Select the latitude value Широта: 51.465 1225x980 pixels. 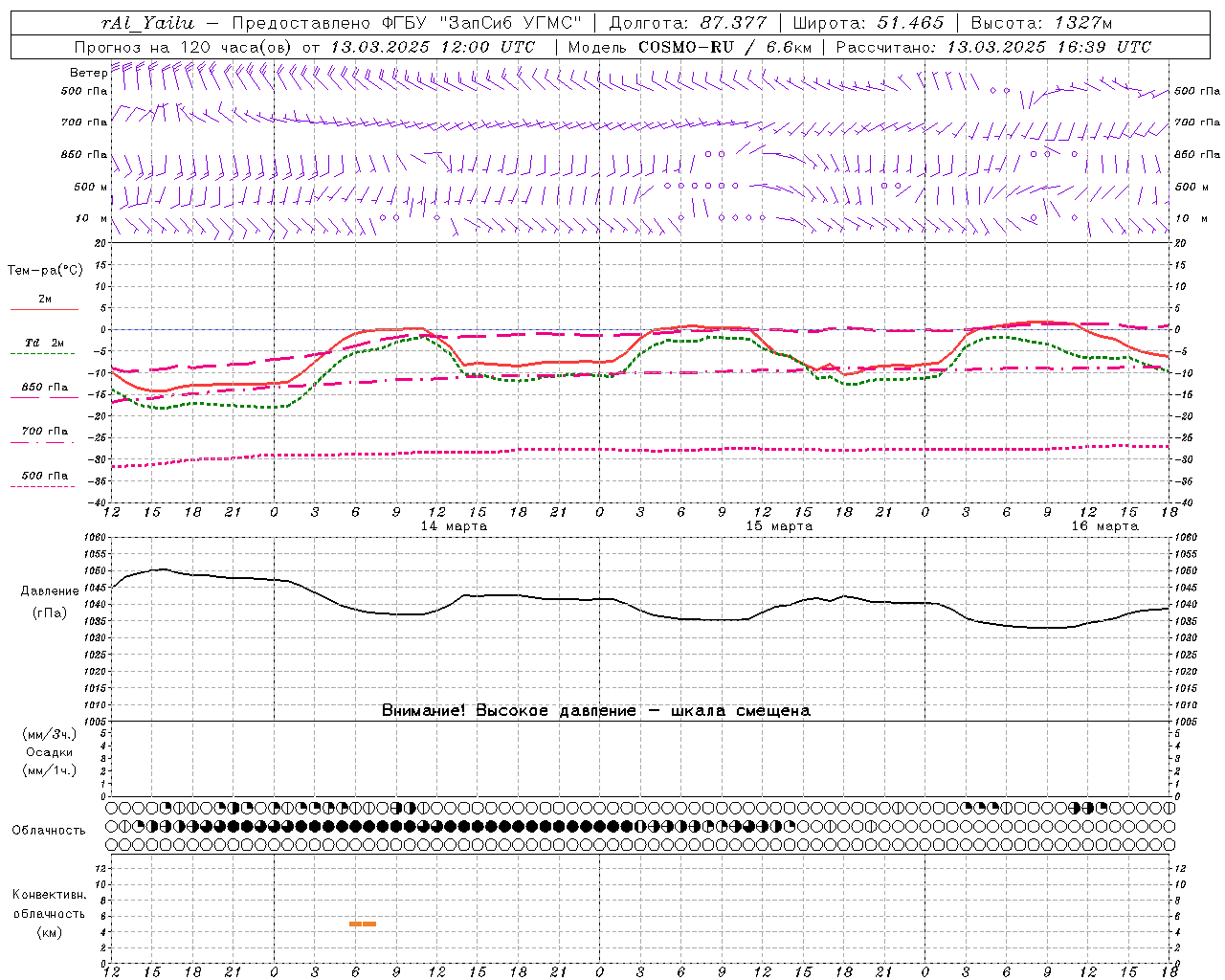[868, 23]
